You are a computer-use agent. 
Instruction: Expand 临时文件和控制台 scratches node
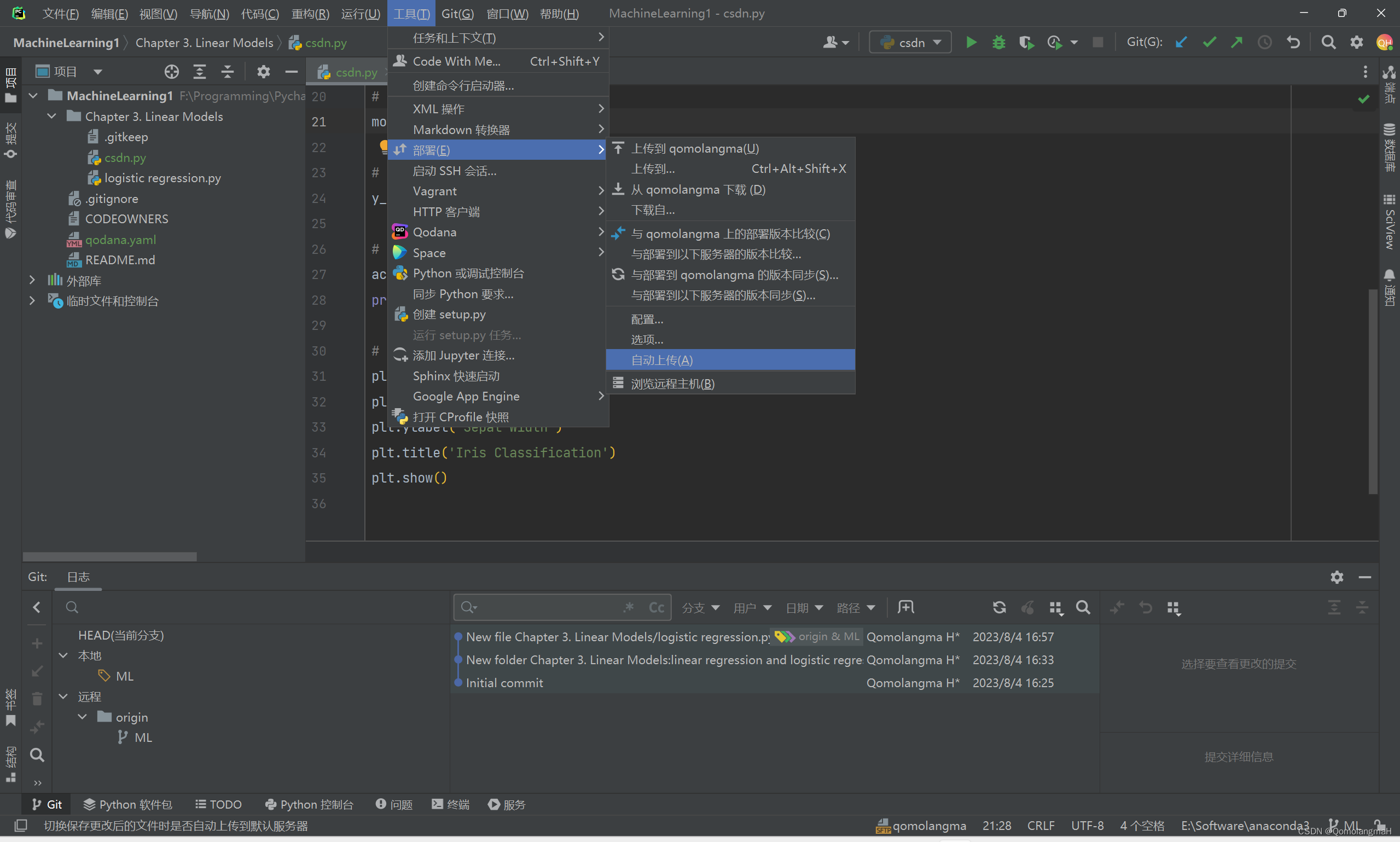point(32,301)
